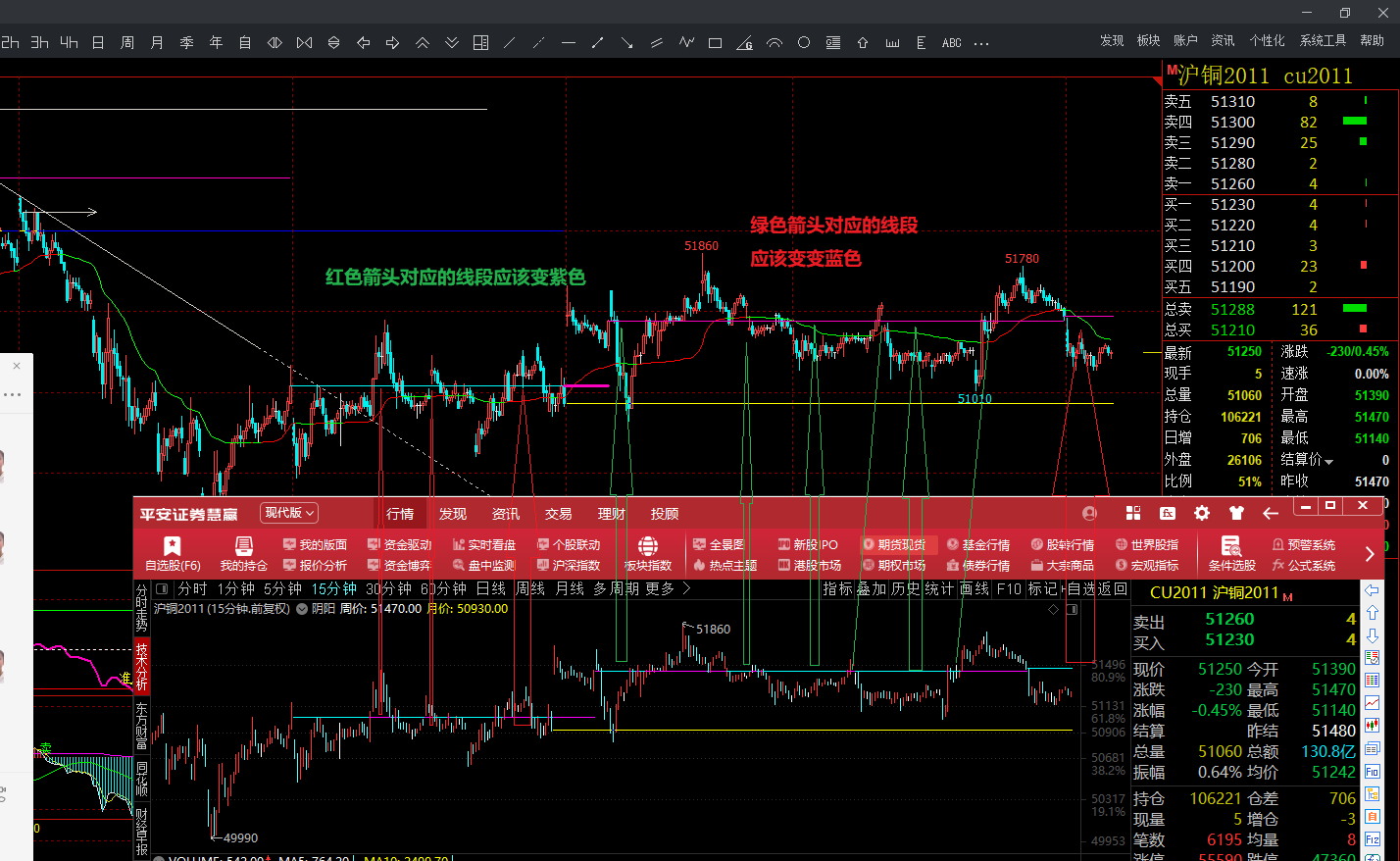Toggle the chart panel switch beside diamond icon
Viewport: 1400px width, 861px height.
1072,610
